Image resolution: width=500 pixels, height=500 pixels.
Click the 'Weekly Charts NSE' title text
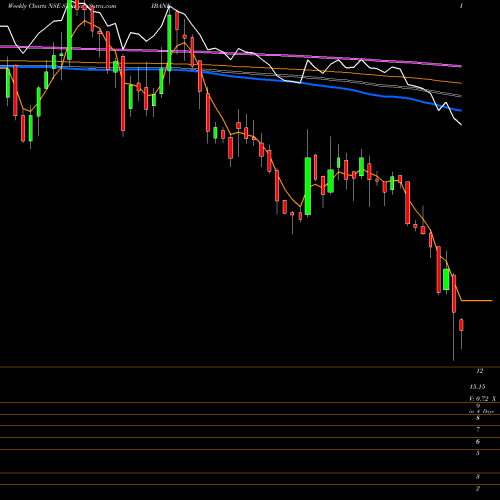point(33,6)
